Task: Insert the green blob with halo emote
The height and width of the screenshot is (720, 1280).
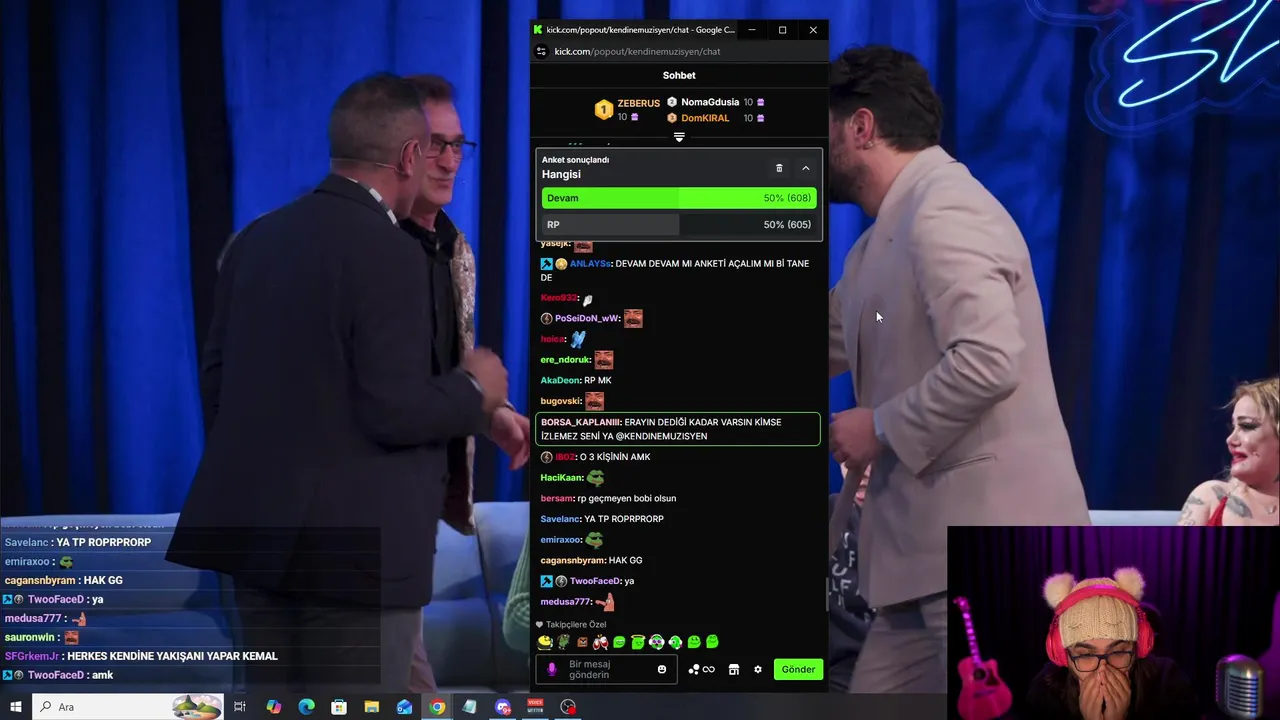Action: (638, 642)
